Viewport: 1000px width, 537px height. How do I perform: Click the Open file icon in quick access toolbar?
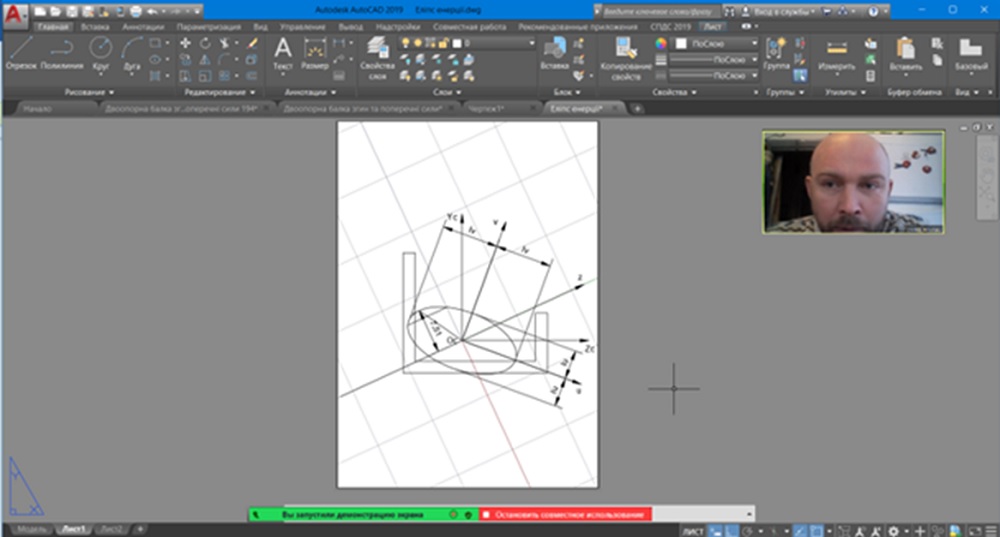(56, 11)
